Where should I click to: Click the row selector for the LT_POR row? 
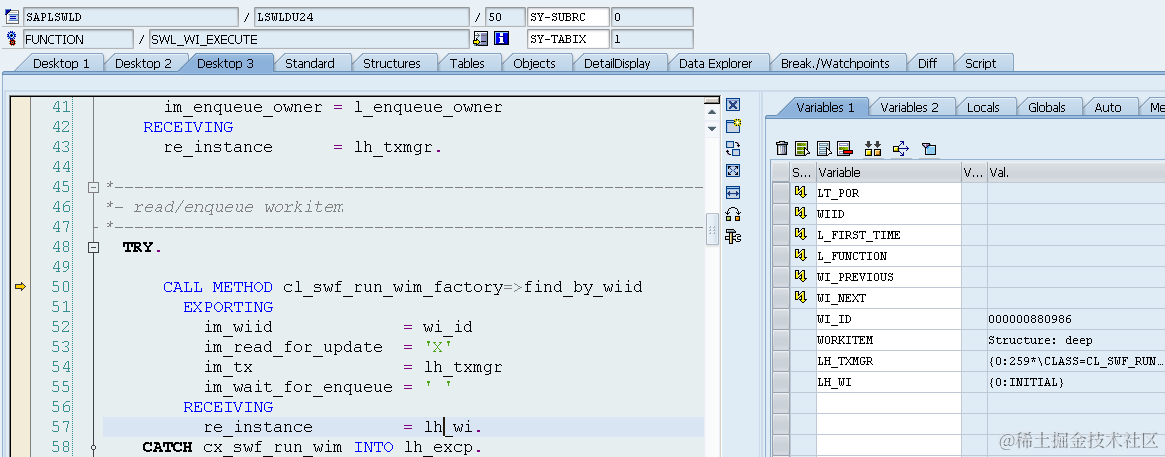click(779, 192)
